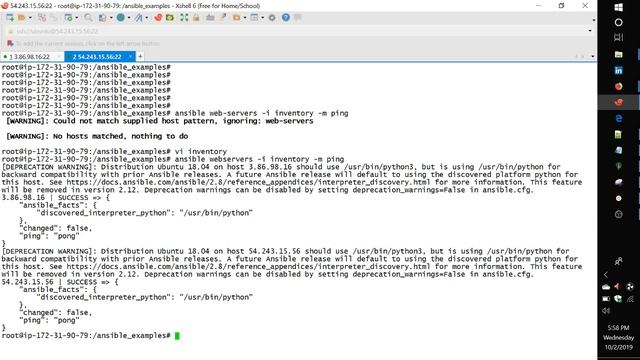Click the Font/Color scheme icon
The width and height of the screenshot is (640, 360).
pos(138,18)
